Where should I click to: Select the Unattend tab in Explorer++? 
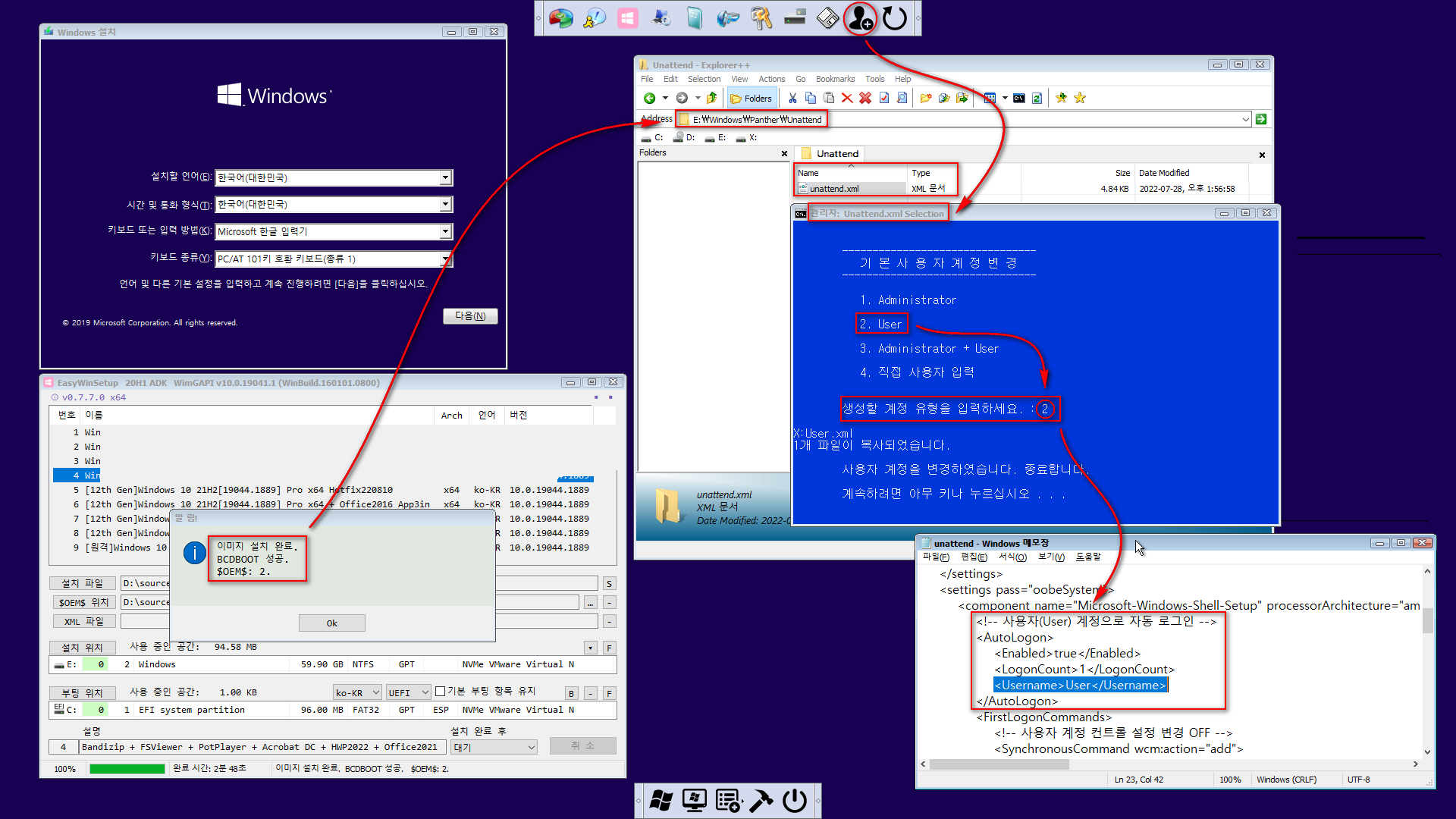830,153
